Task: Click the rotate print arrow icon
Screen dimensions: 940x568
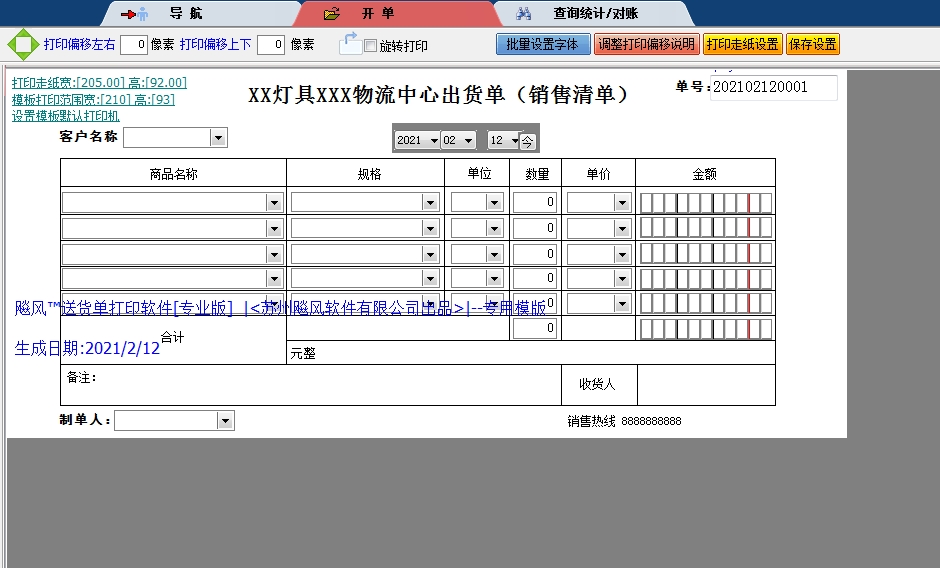Action: [350, 43]
